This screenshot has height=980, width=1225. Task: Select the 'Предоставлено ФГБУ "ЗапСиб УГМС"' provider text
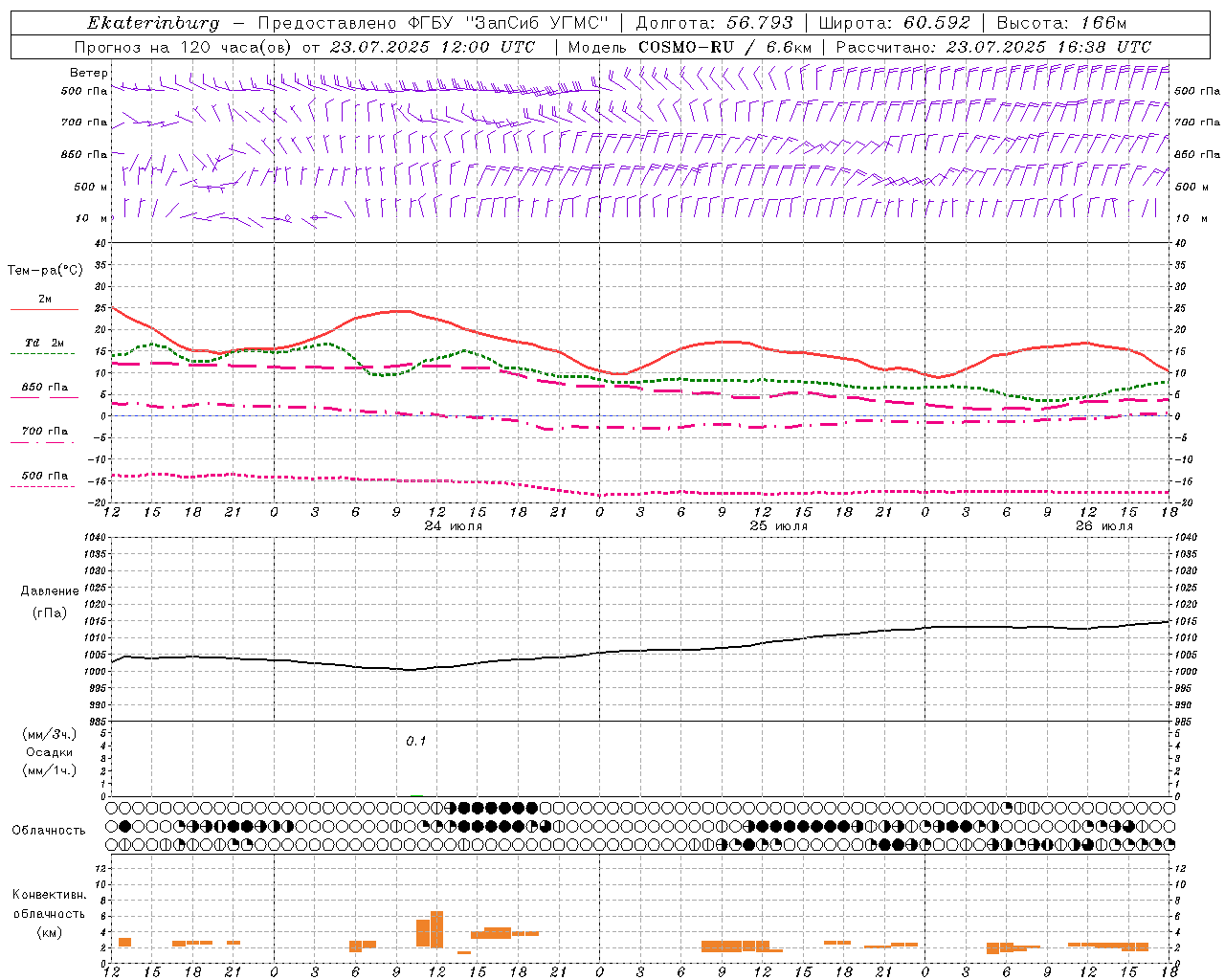click(432, 23)
